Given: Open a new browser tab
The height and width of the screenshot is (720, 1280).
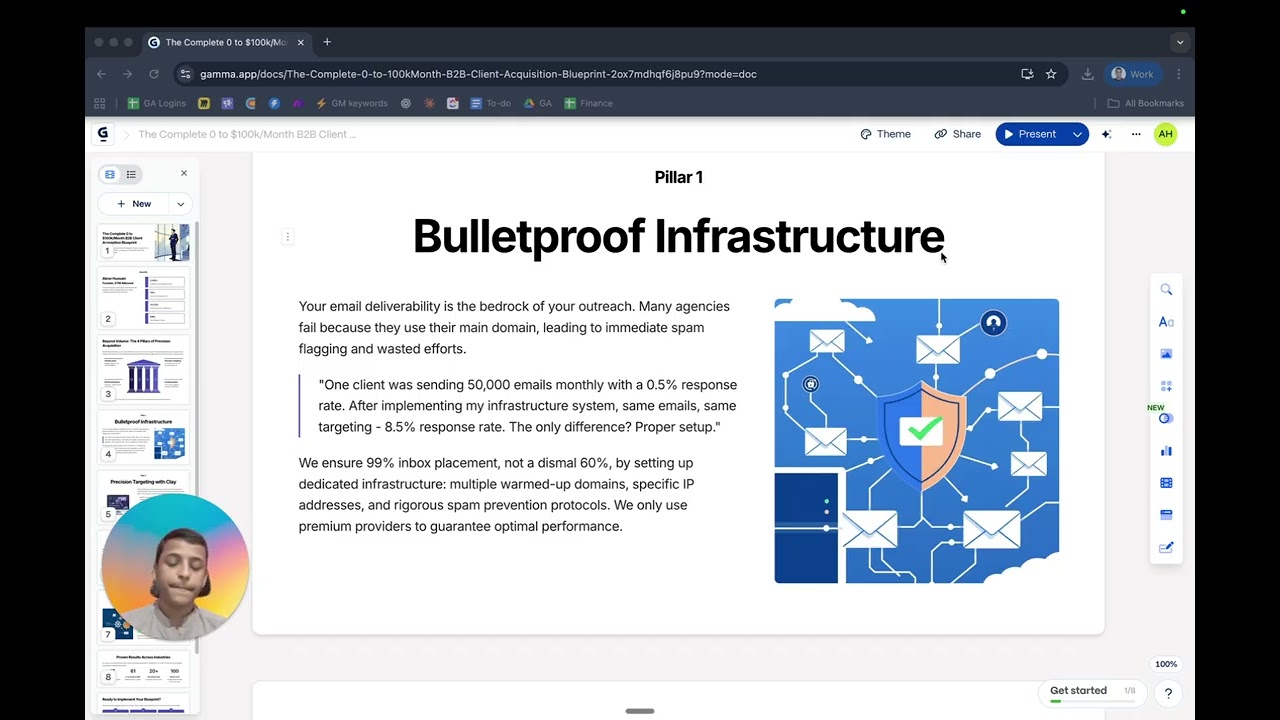Looking at the screenshot, I should (327, 42).
